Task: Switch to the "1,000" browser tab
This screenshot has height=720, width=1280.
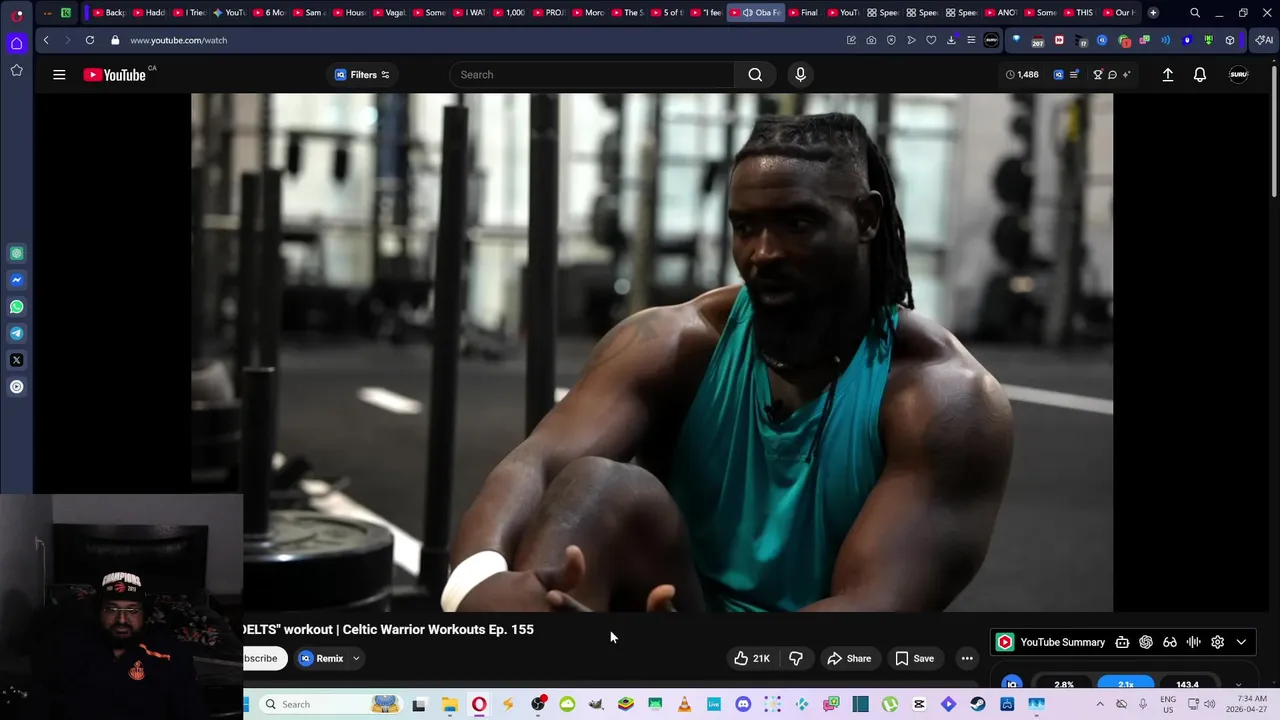Action: coord(510,13)
